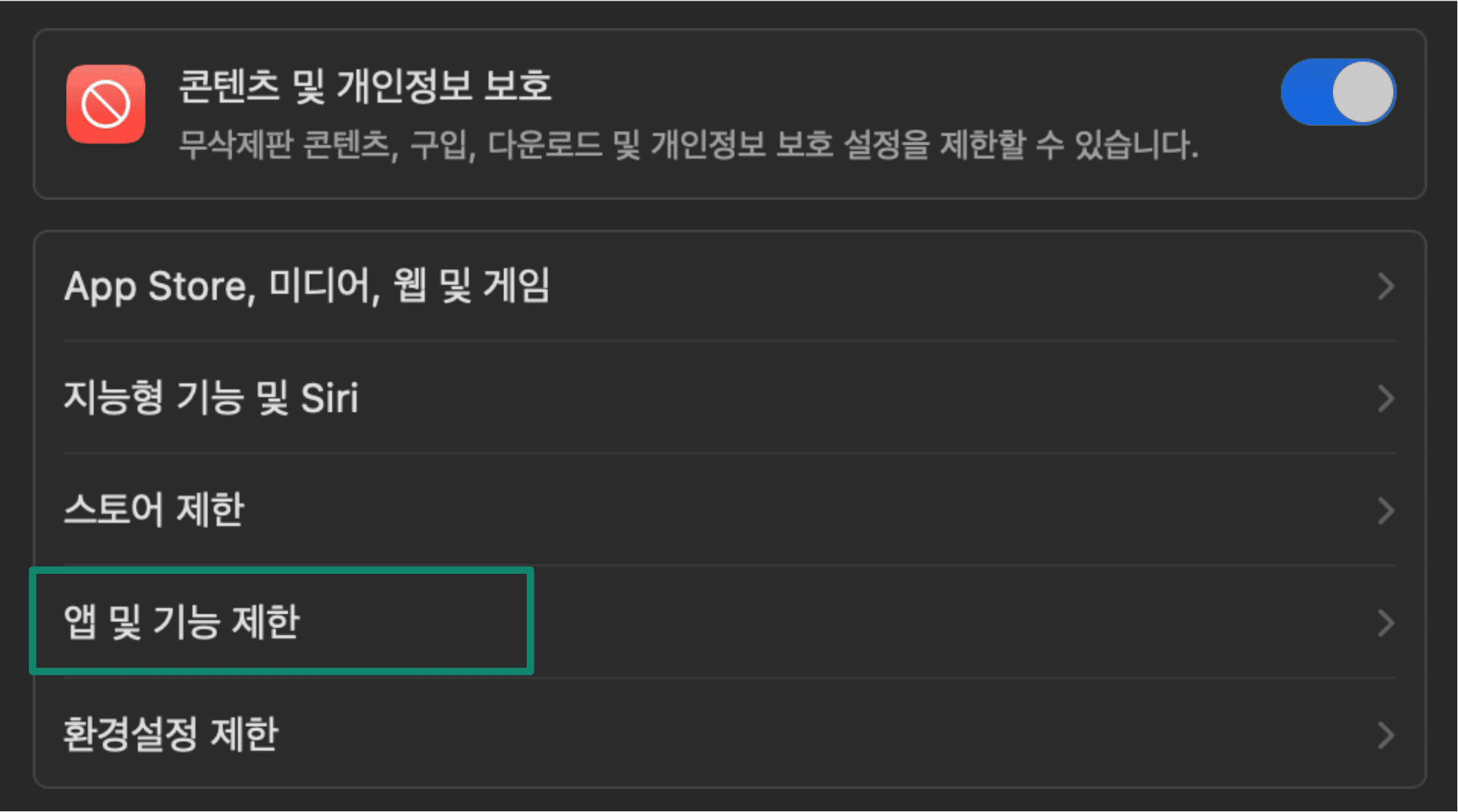Image resolution: width=1458 pixels, height=812 pixels.
Task: Expand the App Store, 미디어, 웹 및 게임 row
Action: pyautogui.click(x=1387, y=287)
